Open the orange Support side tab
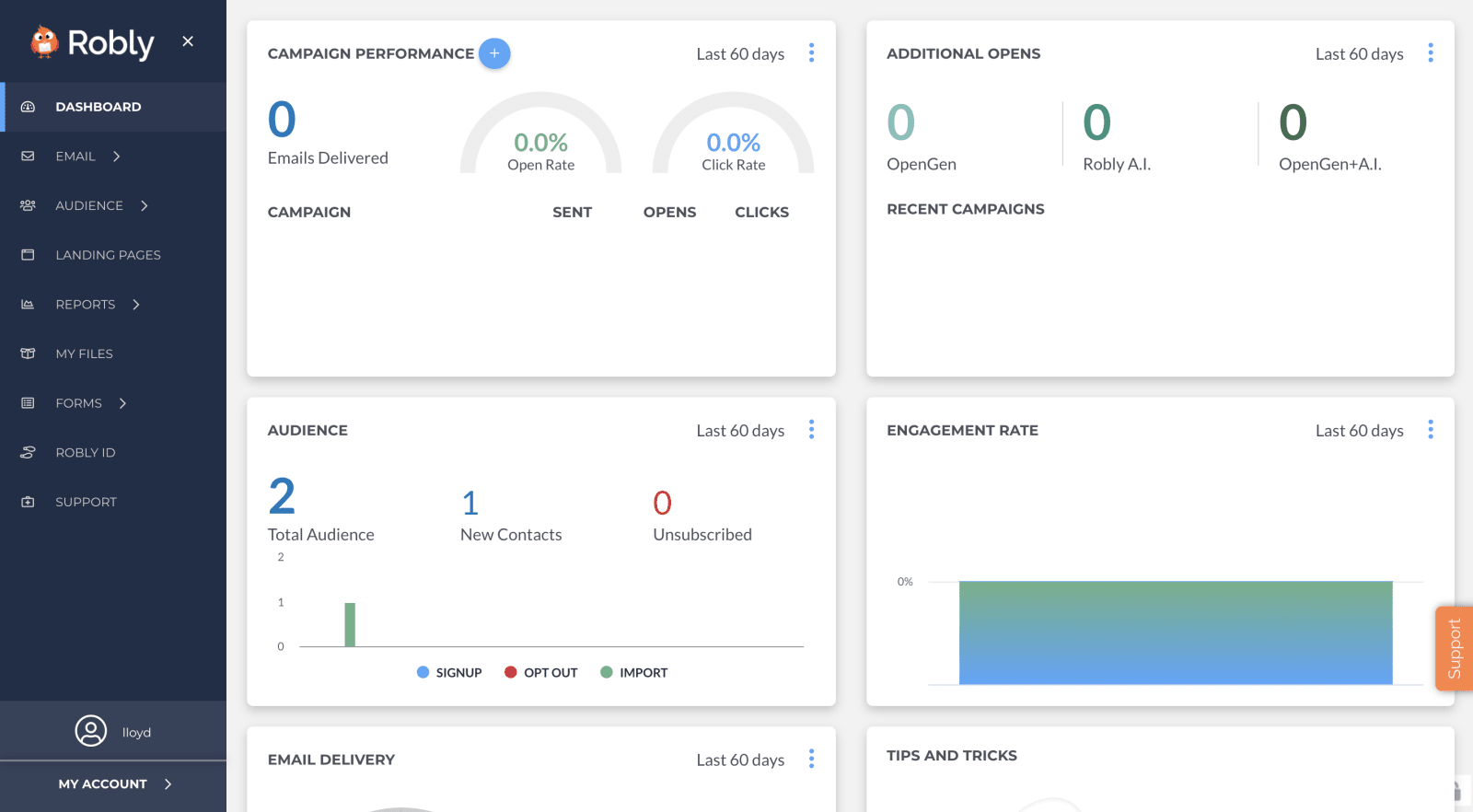The height and width of the screenshot is (812, 1473). tap(1455, 648)
